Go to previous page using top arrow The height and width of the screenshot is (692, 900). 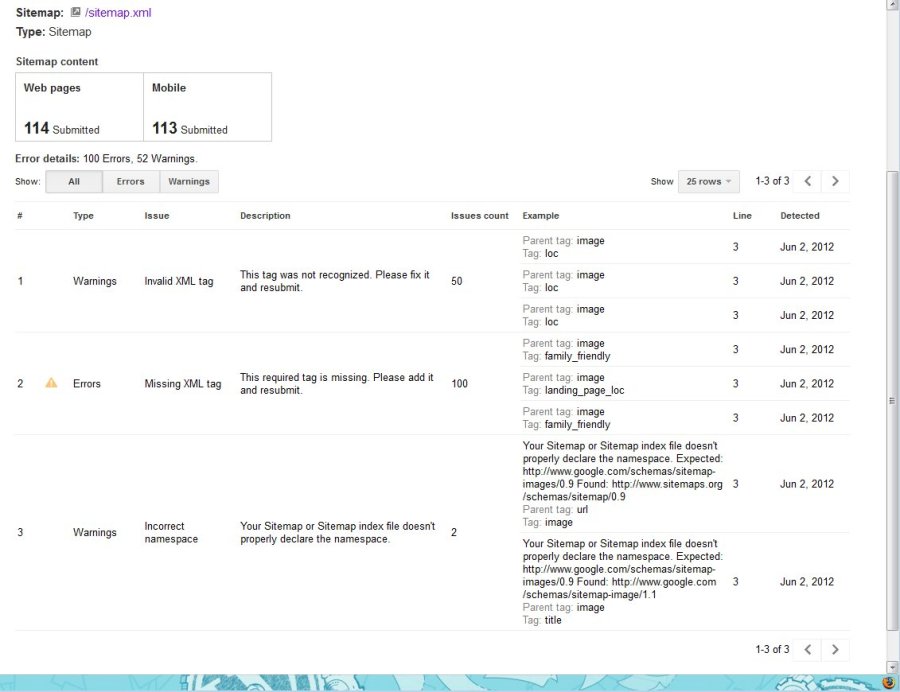pos(808,181)
